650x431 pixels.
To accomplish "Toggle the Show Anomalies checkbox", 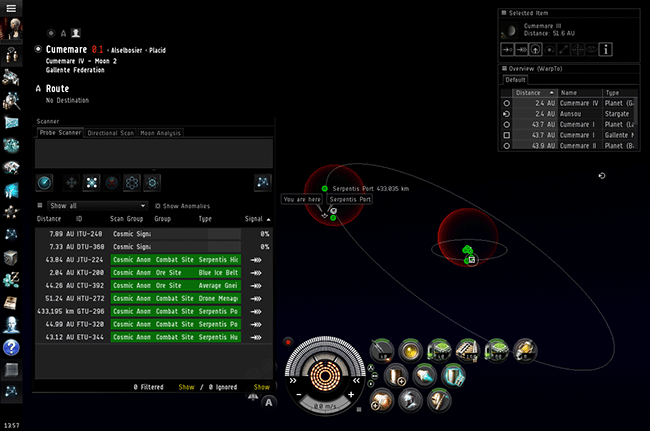I will pyautogui.click(x=158, y=206).
